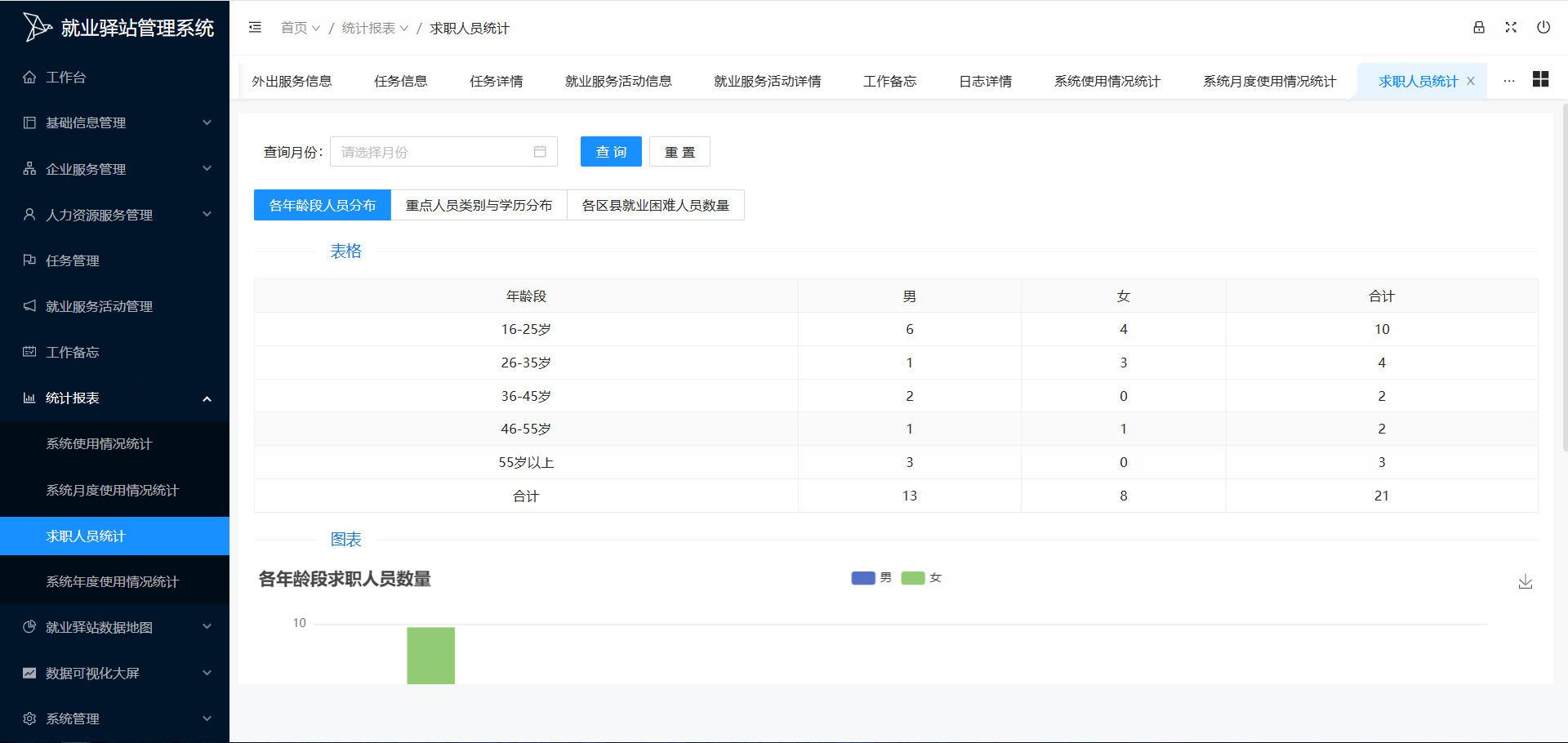Expand the 基础信息管理 sidebar menu

click(x=114, y=122)
